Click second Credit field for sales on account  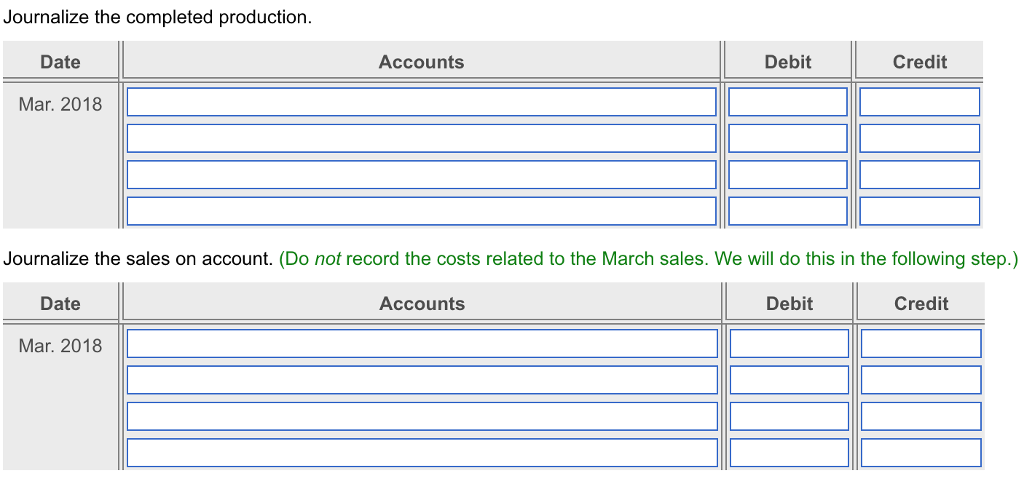921,380
